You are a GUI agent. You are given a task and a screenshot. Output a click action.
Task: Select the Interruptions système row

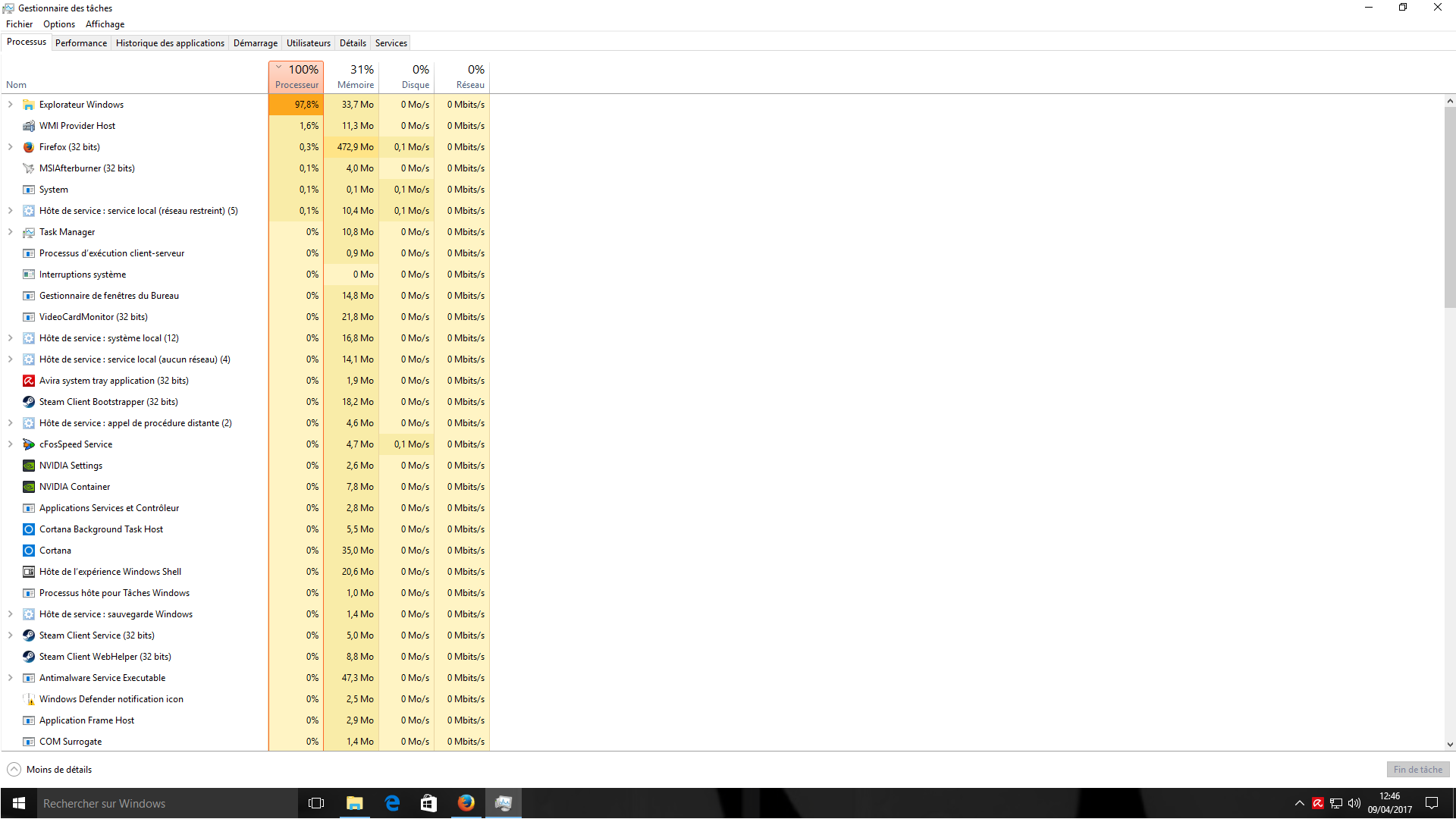(245, 275)
